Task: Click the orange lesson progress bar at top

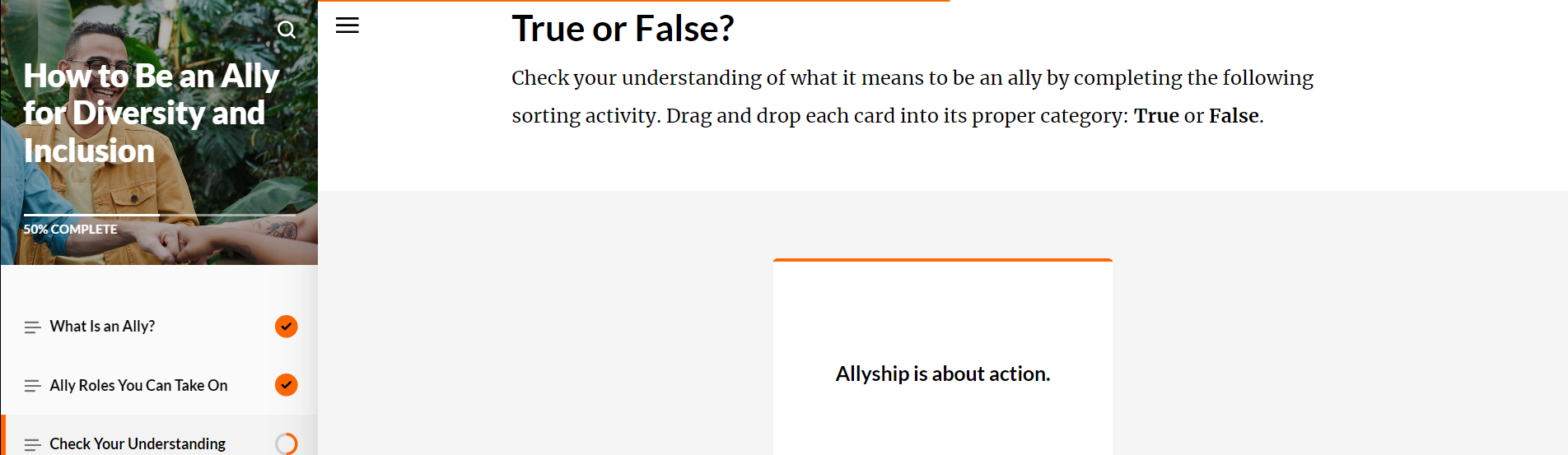Action: (x=632, y=2)
